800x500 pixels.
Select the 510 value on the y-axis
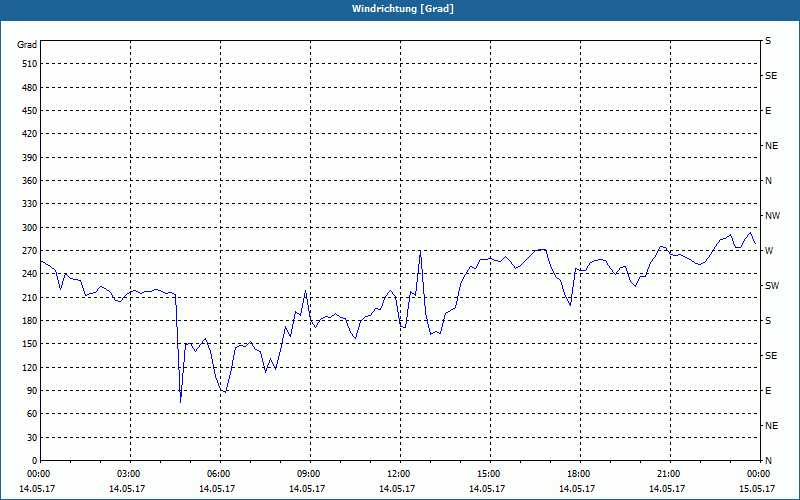(28, 64)
